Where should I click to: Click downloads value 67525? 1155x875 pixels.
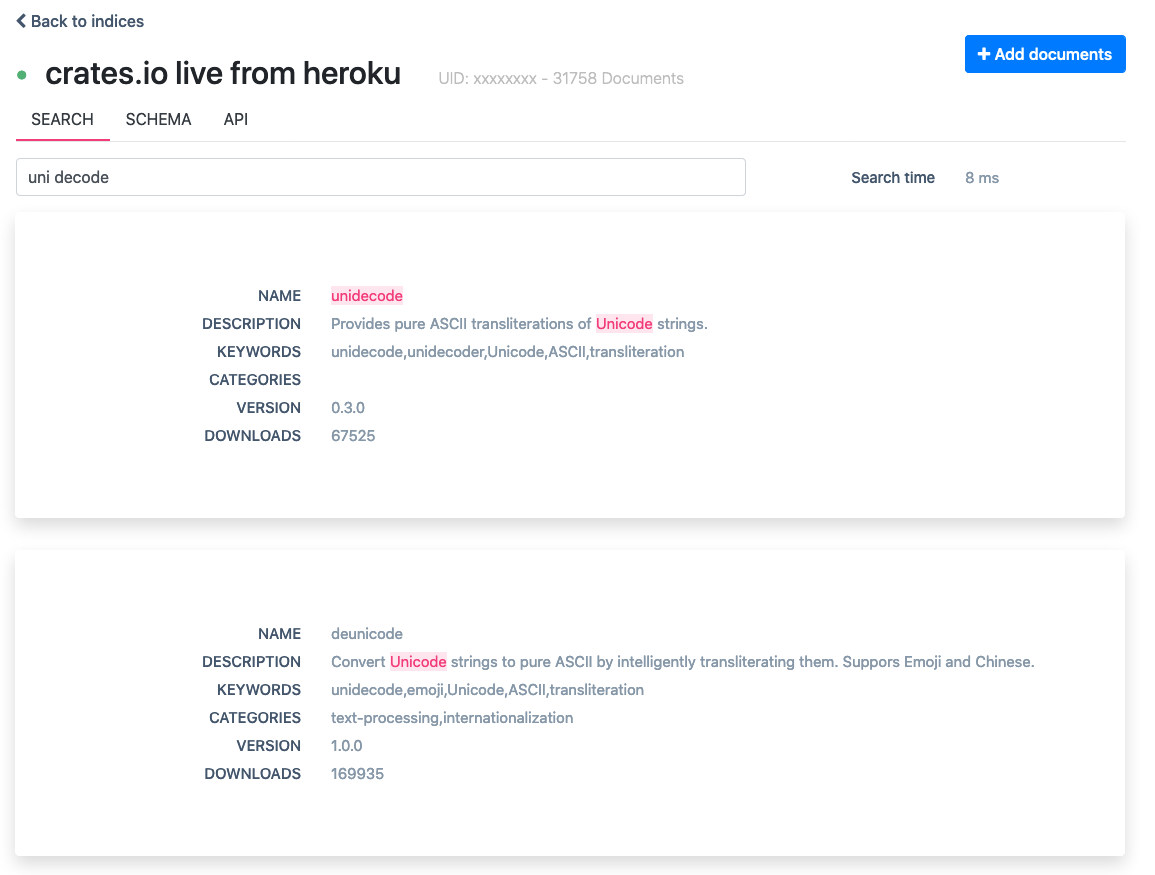pos(353,435)
